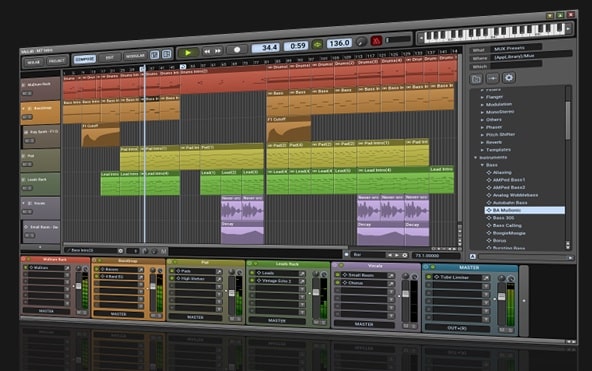Click the Vocals strip volume fader
The image size is (592, 371).
click(x=405, y=294)
